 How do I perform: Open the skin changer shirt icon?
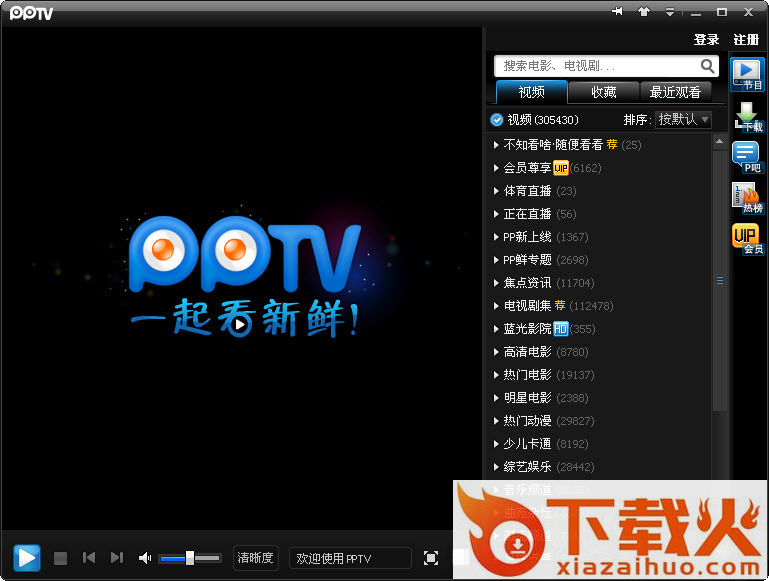[644, 11]
